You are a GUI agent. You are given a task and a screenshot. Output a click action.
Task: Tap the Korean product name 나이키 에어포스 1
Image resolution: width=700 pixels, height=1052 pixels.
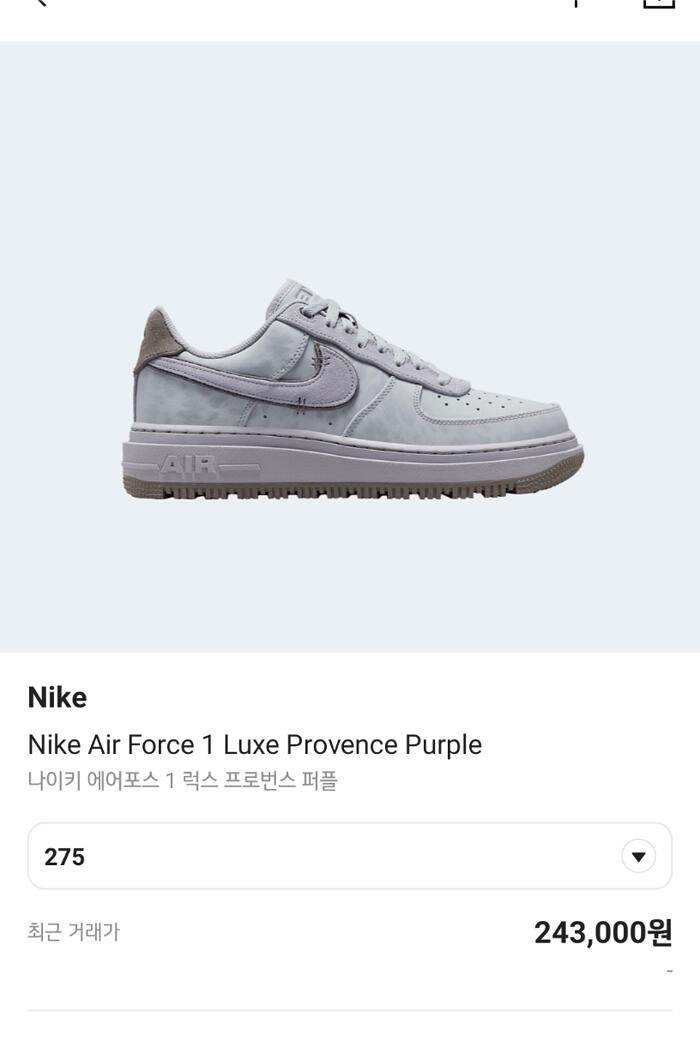[182, 781]
